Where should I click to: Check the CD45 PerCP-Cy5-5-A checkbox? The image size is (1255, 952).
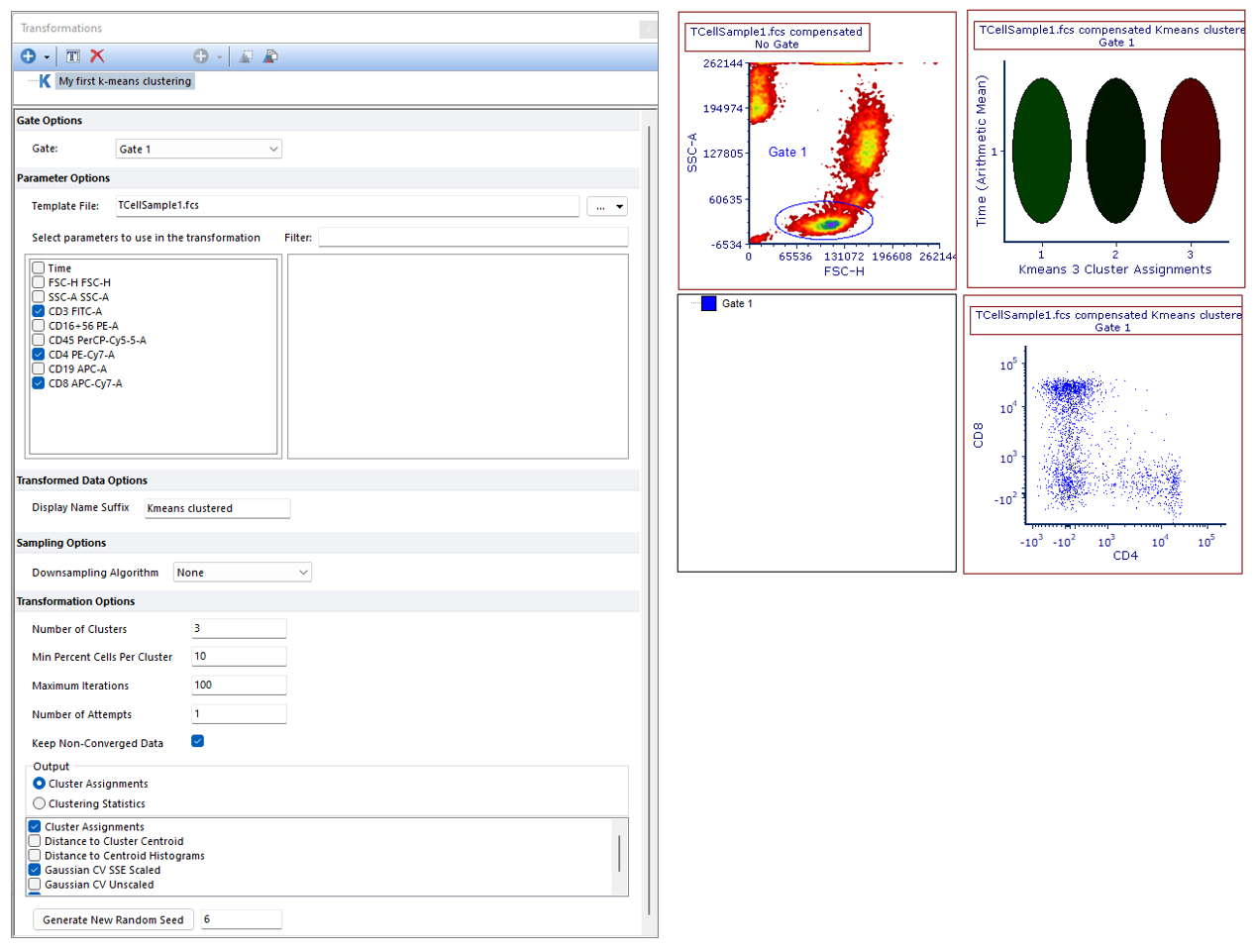click(39, 340)
